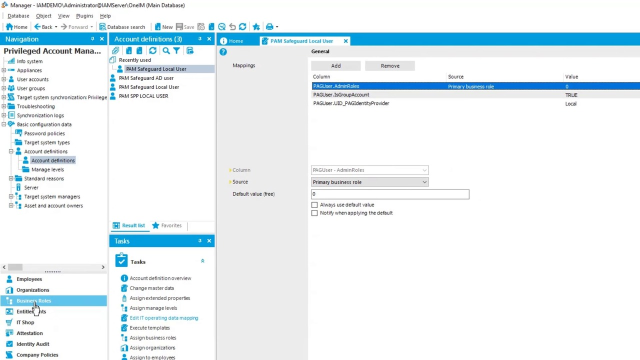Screen dimensions: 640x360
Task: Expand the User accounts tree node
Action: [x=4, y=79]
